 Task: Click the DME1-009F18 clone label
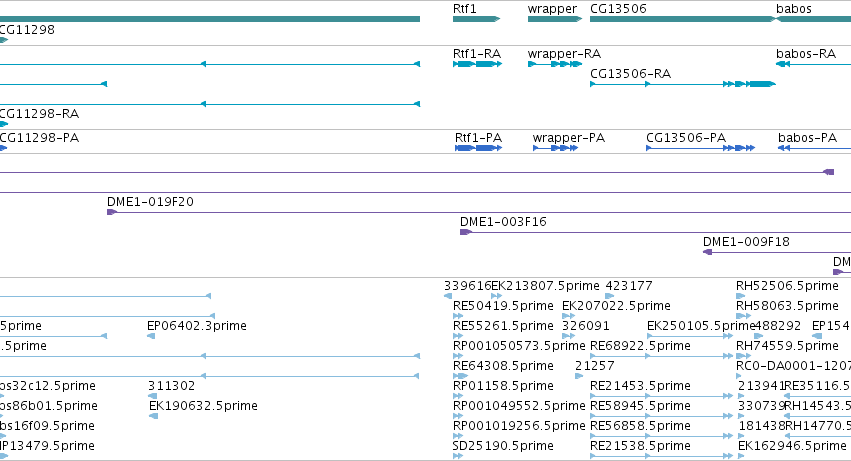[x=746, y=242]
